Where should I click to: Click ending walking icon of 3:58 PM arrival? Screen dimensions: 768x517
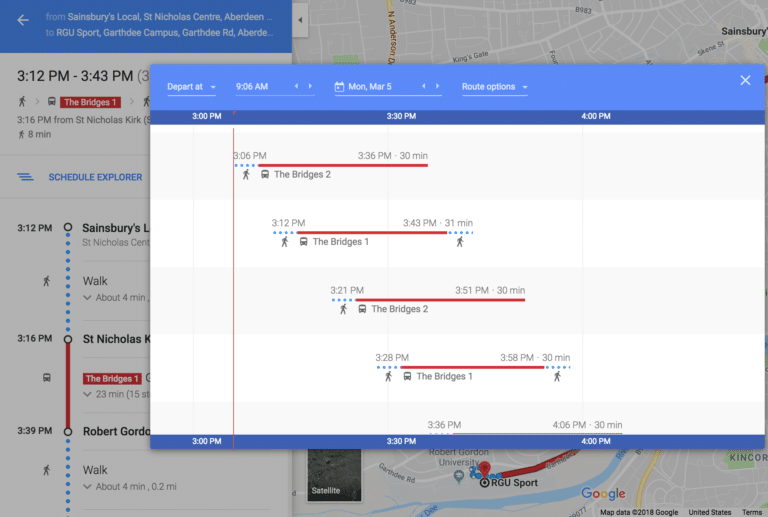(557, 376)
